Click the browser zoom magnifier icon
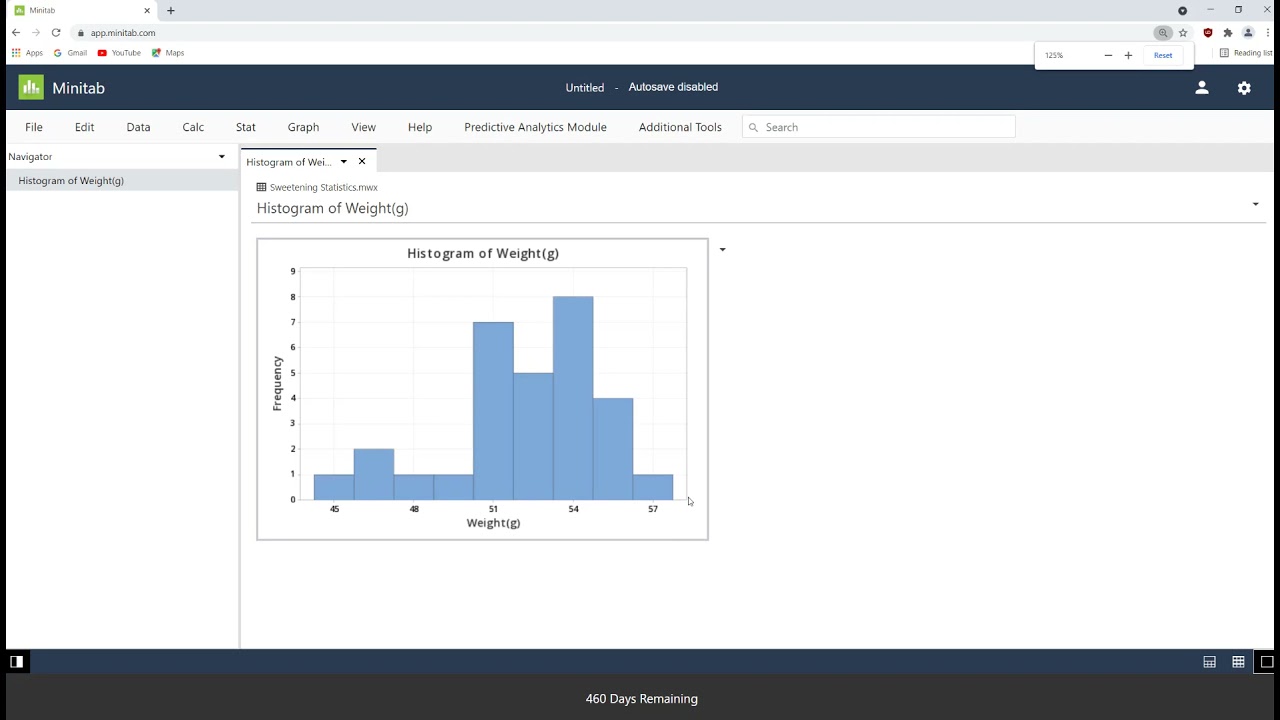Image resolution: width=1280 pixels, height=720 pixels. pos(1163,33)
